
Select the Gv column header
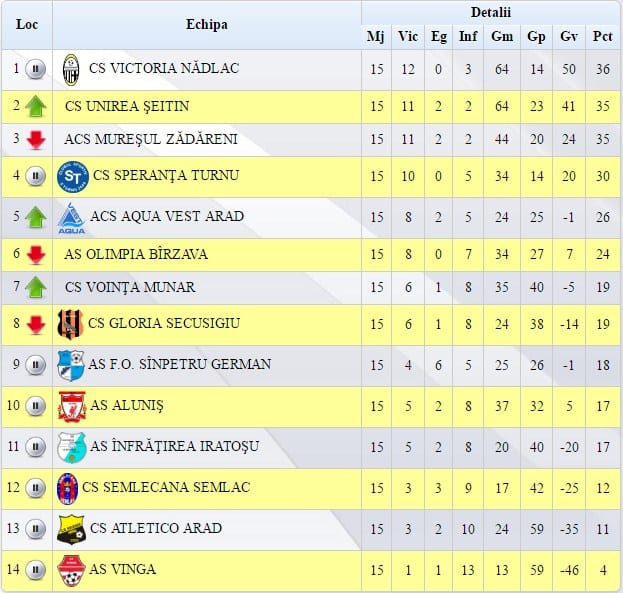[x=569, y=37]
